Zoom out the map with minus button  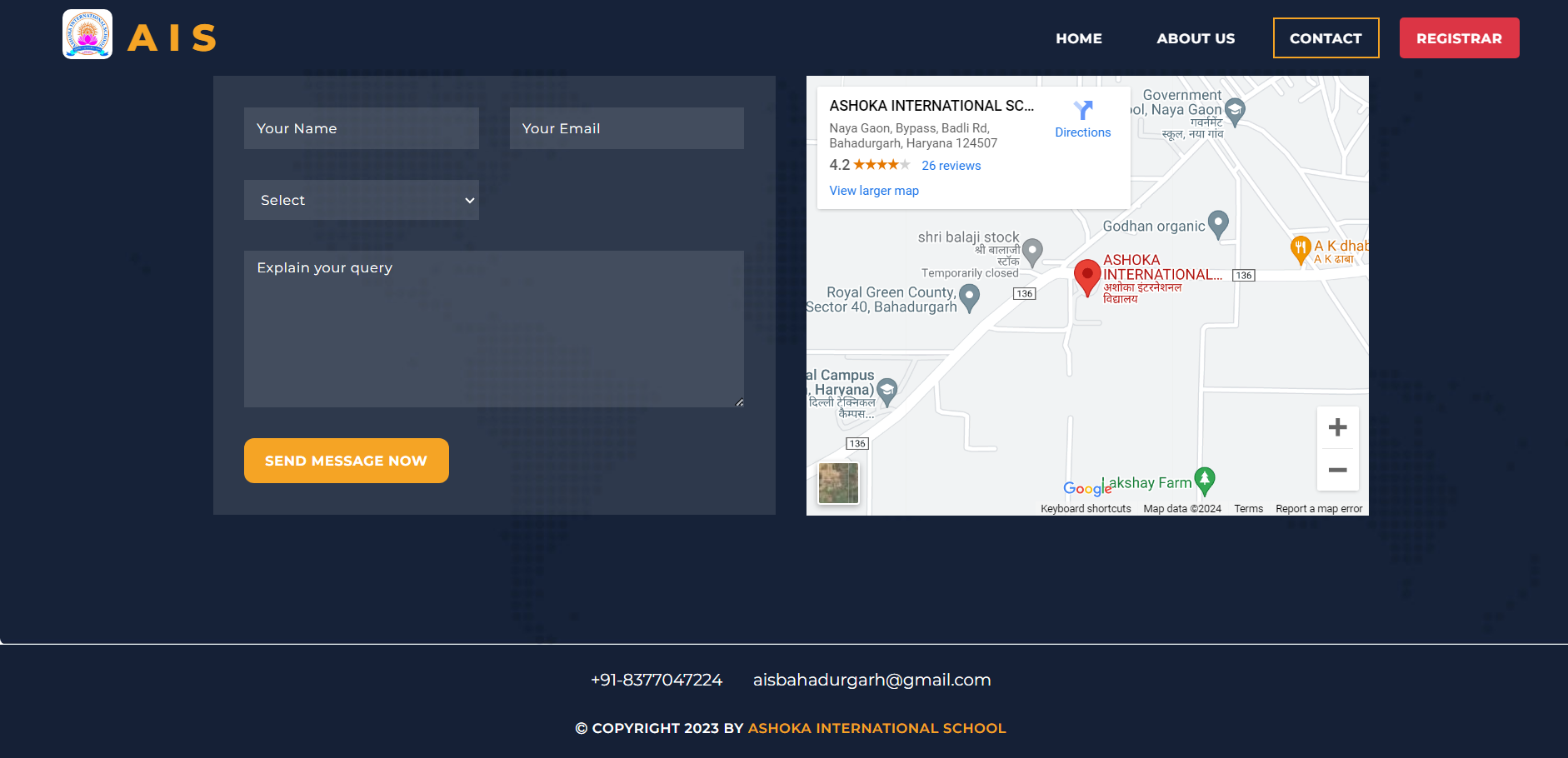[1337, 470]
